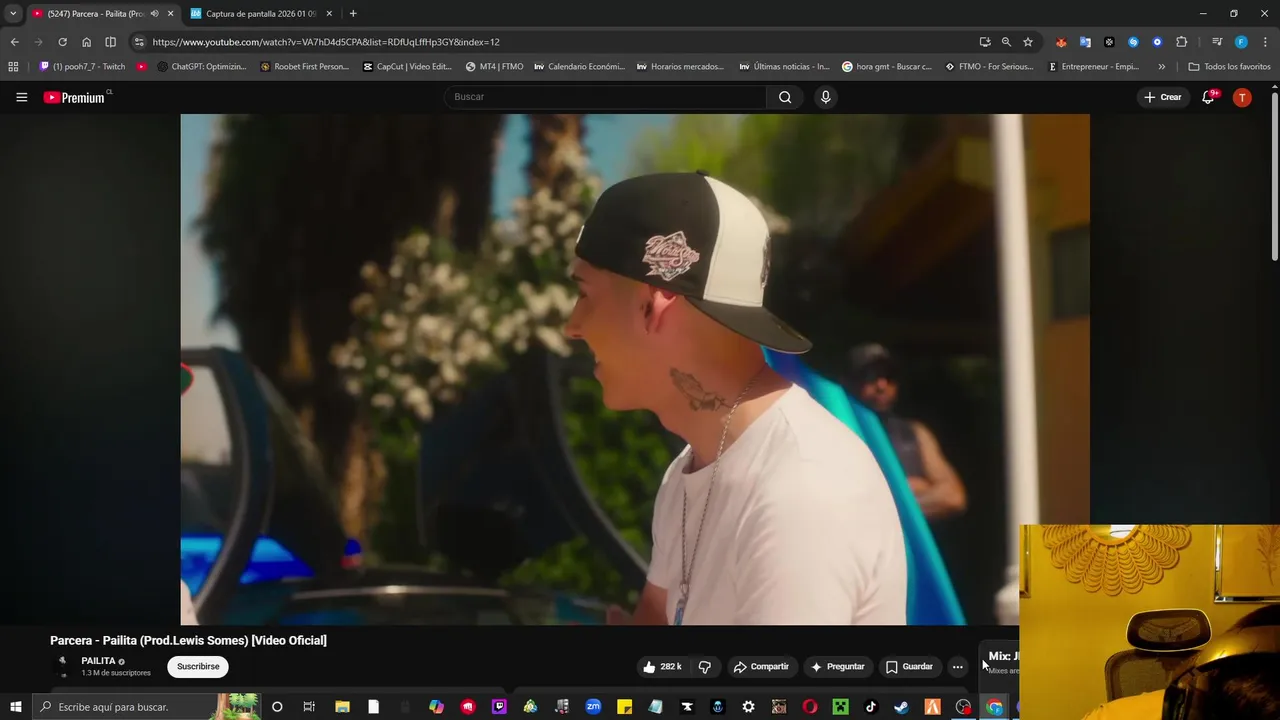
Task: Open the zoom magnifier in address bar
Action: pos(1006,42)
